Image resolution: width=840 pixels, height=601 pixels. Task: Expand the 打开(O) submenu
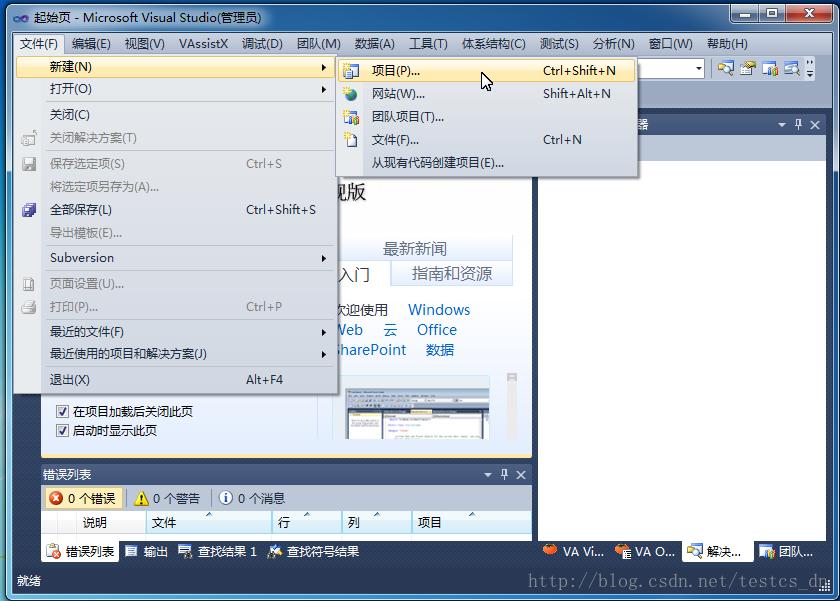[324, 89]
